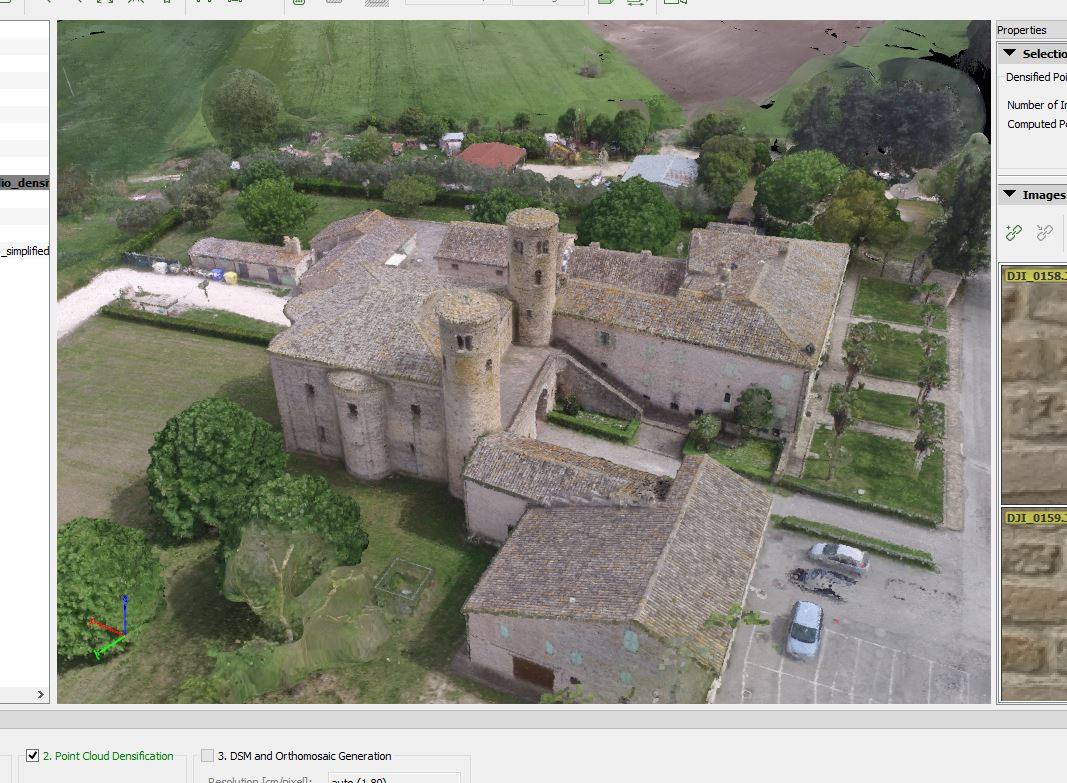Click the XYZ axis gizmo in the 3D view
The width and height of the screenshot is (1067, 783).
click(112, 628)
